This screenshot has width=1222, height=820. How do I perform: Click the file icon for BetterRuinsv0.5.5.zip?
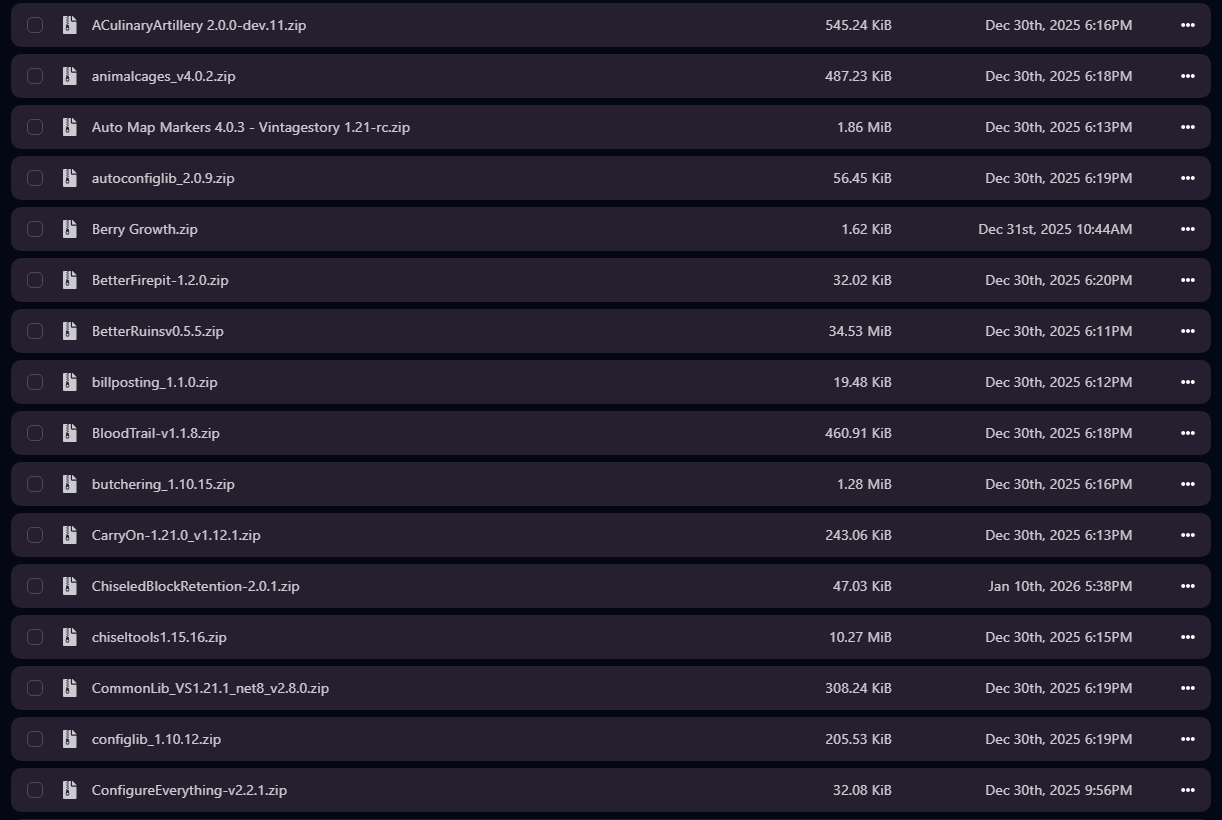tap(69, 331)
